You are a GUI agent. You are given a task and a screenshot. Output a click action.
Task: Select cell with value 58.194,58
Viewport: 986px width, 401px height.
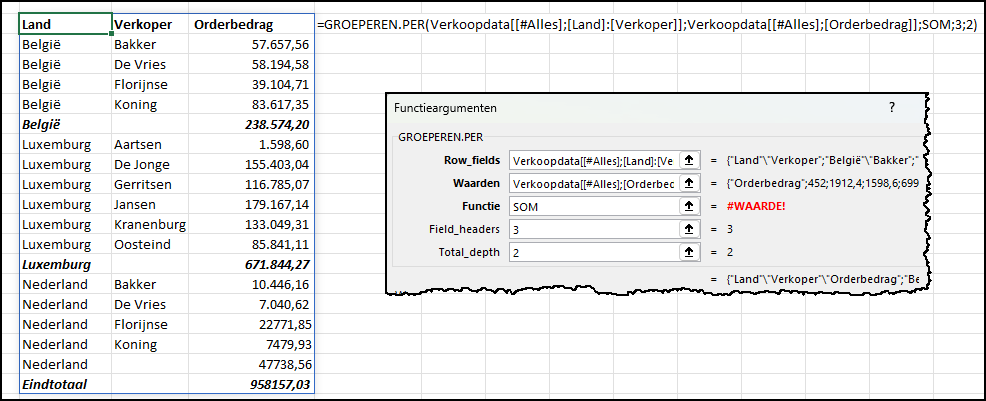(x=252, y=65)
